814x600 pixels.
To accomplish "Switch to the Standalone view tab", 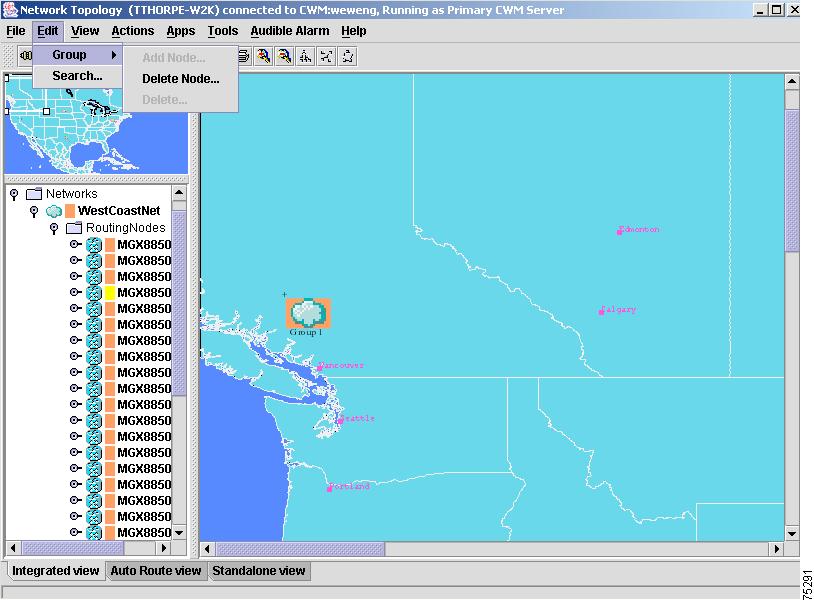I will (x=259, y=571).
